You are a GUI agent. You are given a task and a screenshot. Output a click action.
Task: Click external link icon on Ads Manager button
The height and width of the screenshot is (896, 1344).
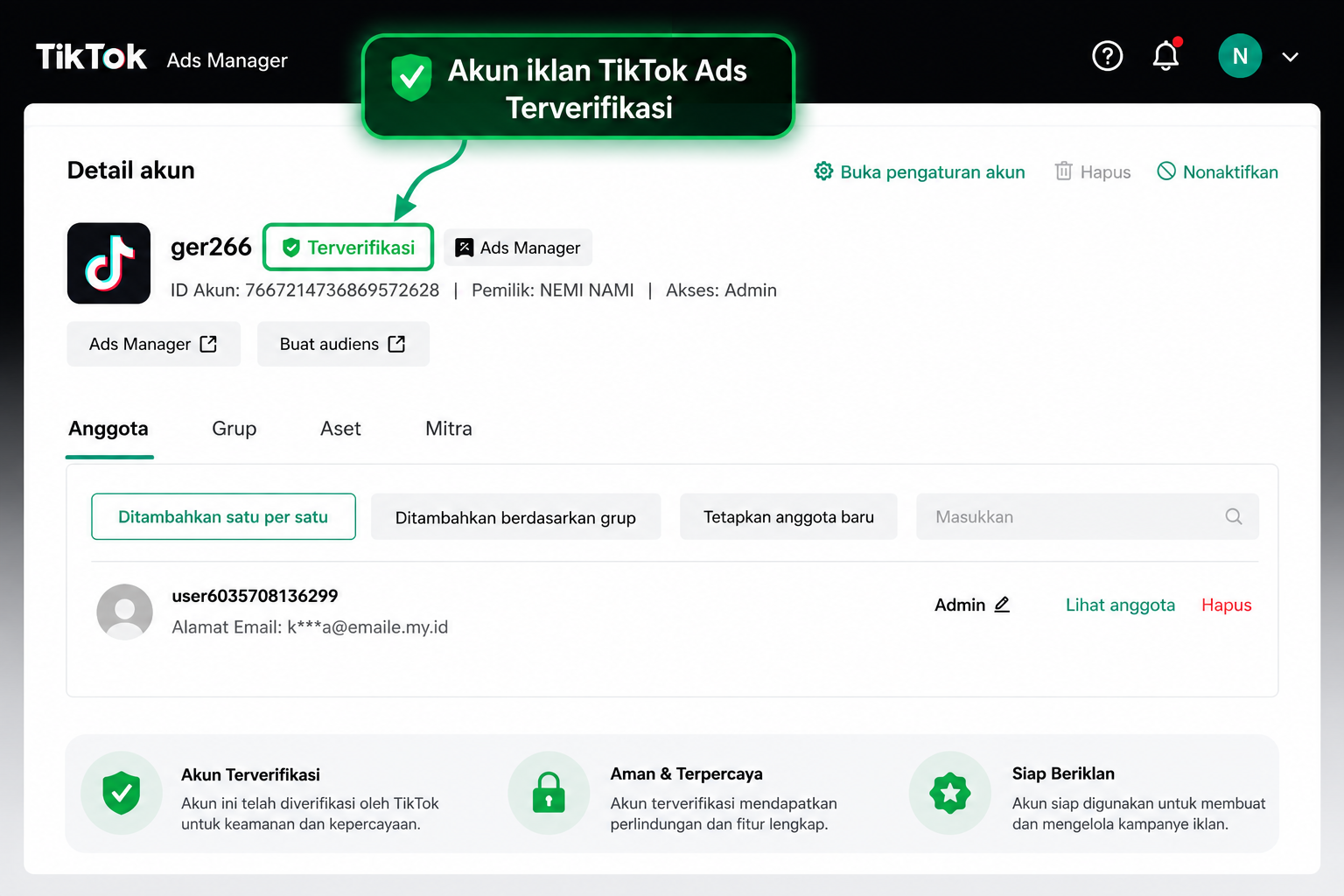(208, 344)
